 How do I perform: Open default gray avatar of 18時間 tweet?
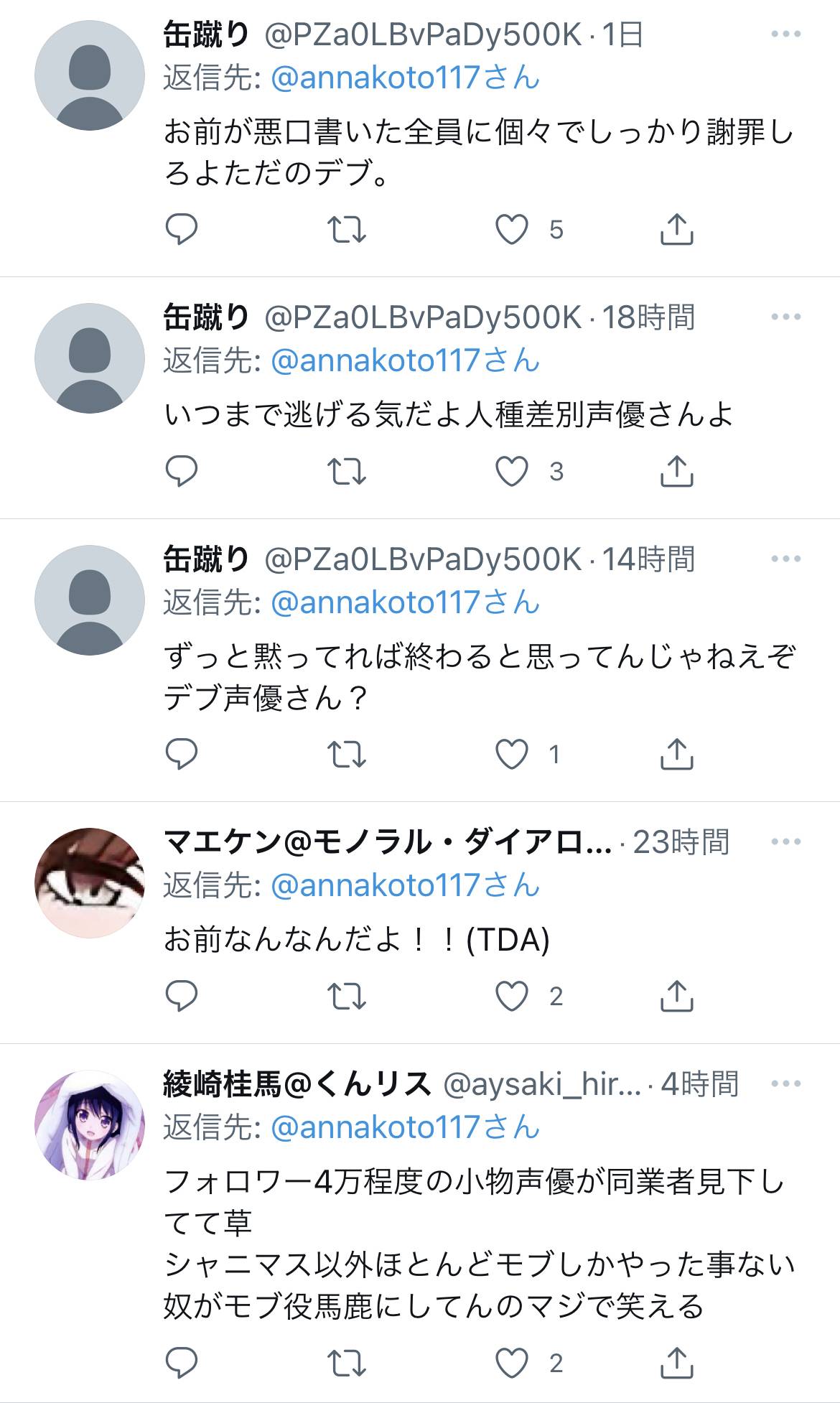coord(90,358)
